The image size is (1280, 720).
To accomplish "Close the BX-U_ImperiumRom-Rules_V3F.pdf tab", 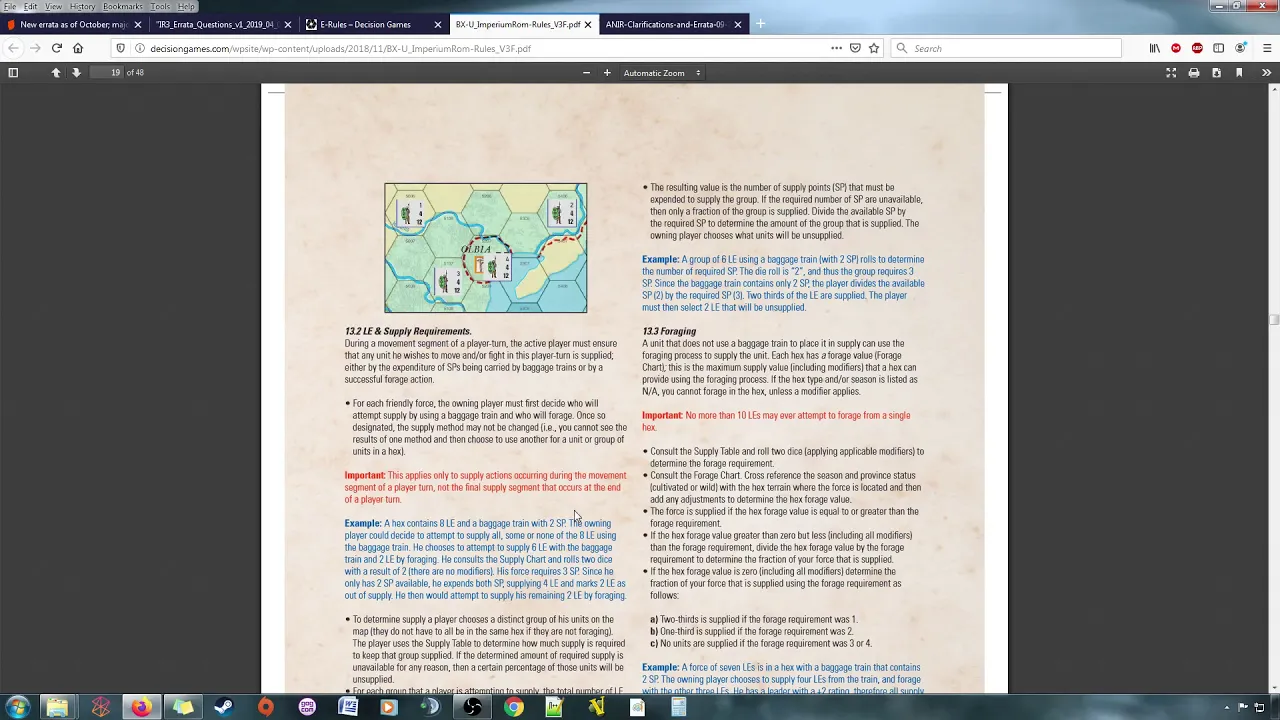I will [x=588, y=24].
